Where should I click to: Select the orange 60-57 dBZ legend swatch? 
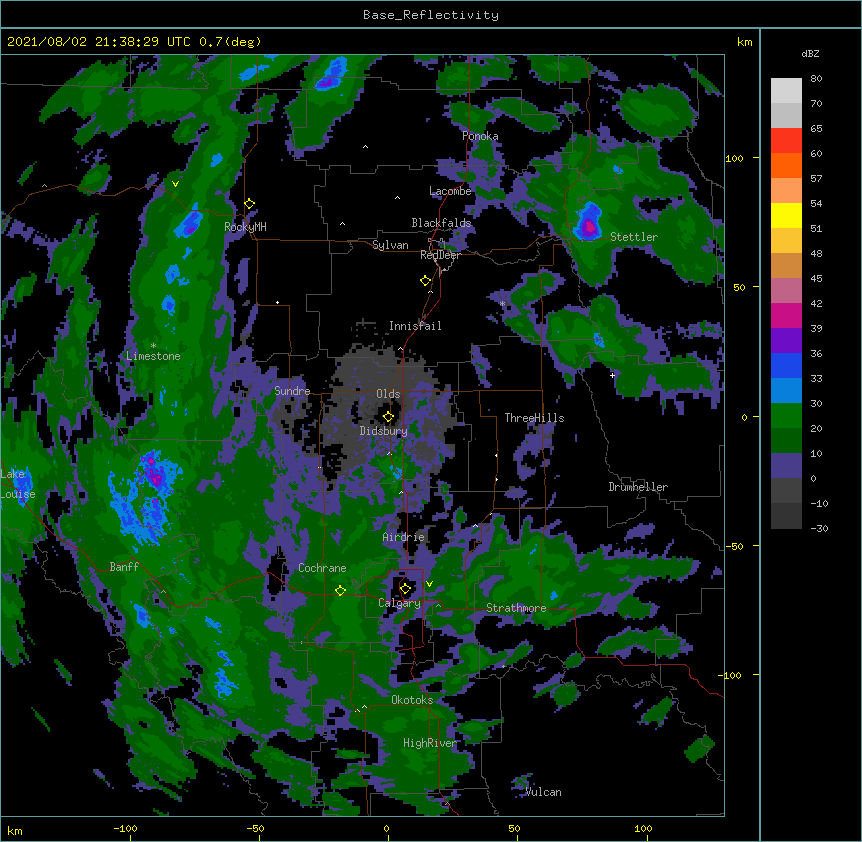click(x=786, y=165)
